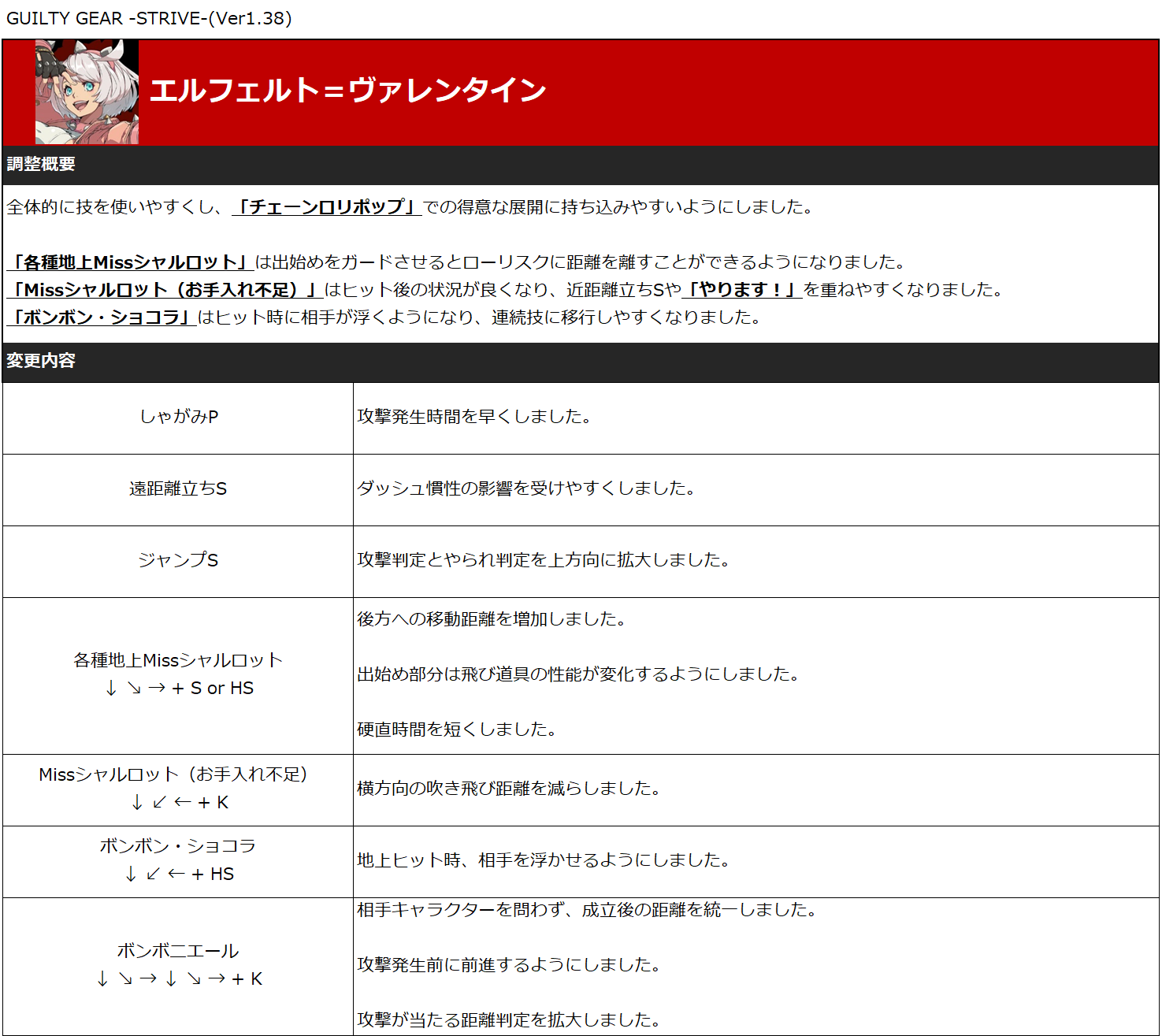Click the underlined 「やります！」 term
Viewport: 1162px width, 1036px height.
click(742, 290)
